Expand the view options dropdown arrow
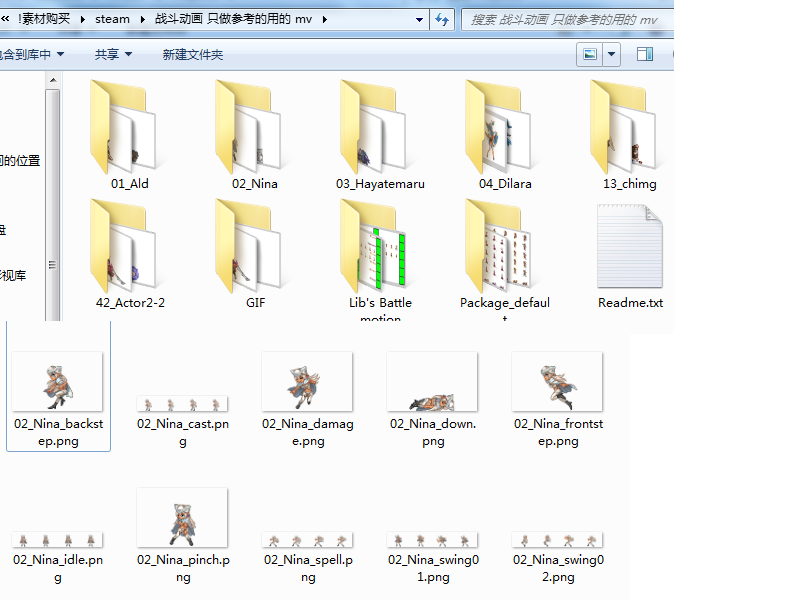 (x=611, y=54)
